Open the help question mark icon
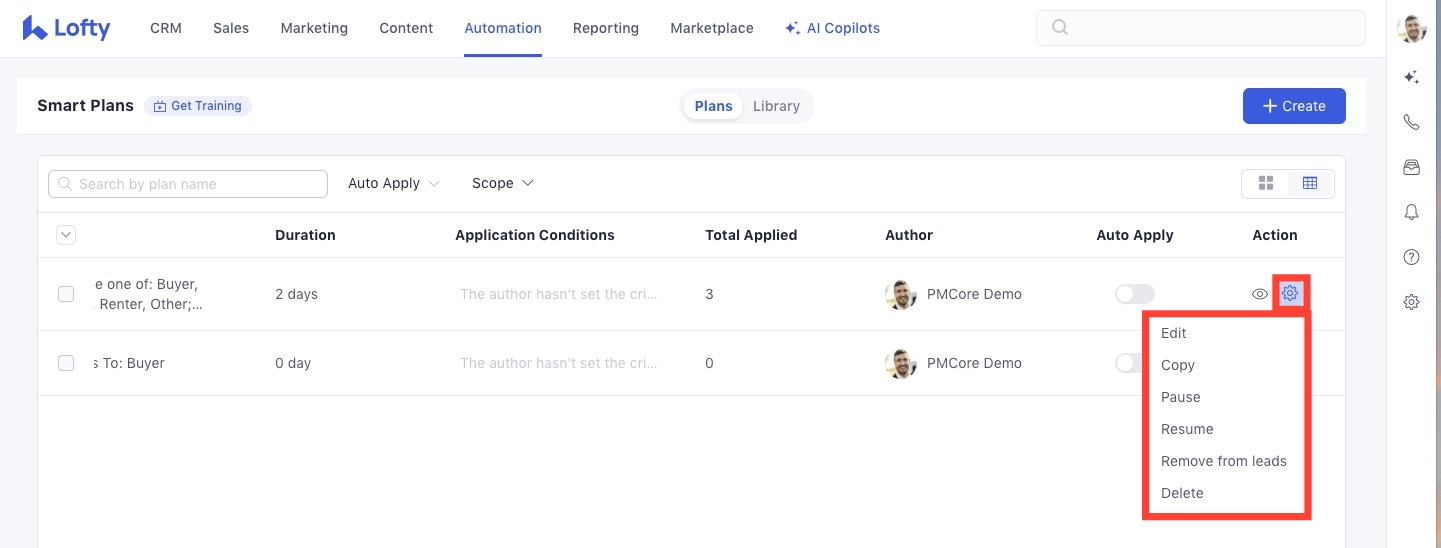The image size is (1441, 548). (1411, 257)
